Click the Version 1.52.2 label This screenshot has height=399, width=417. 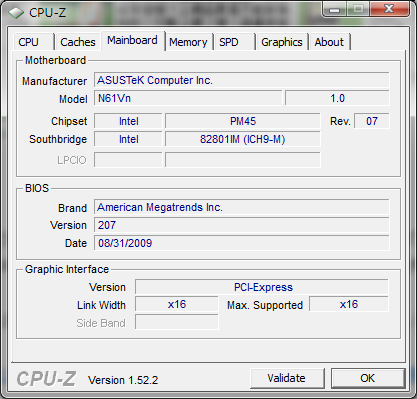coord(123,380)
